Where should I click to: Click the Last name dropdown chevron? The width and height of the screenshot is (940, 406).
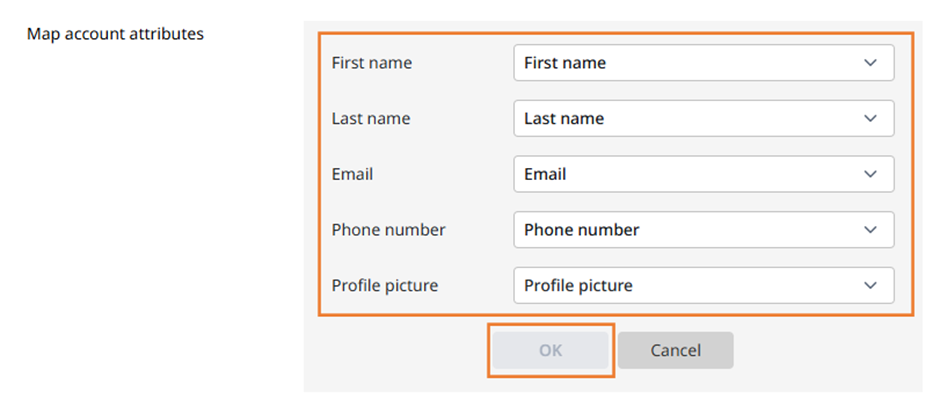coord(870,118)
